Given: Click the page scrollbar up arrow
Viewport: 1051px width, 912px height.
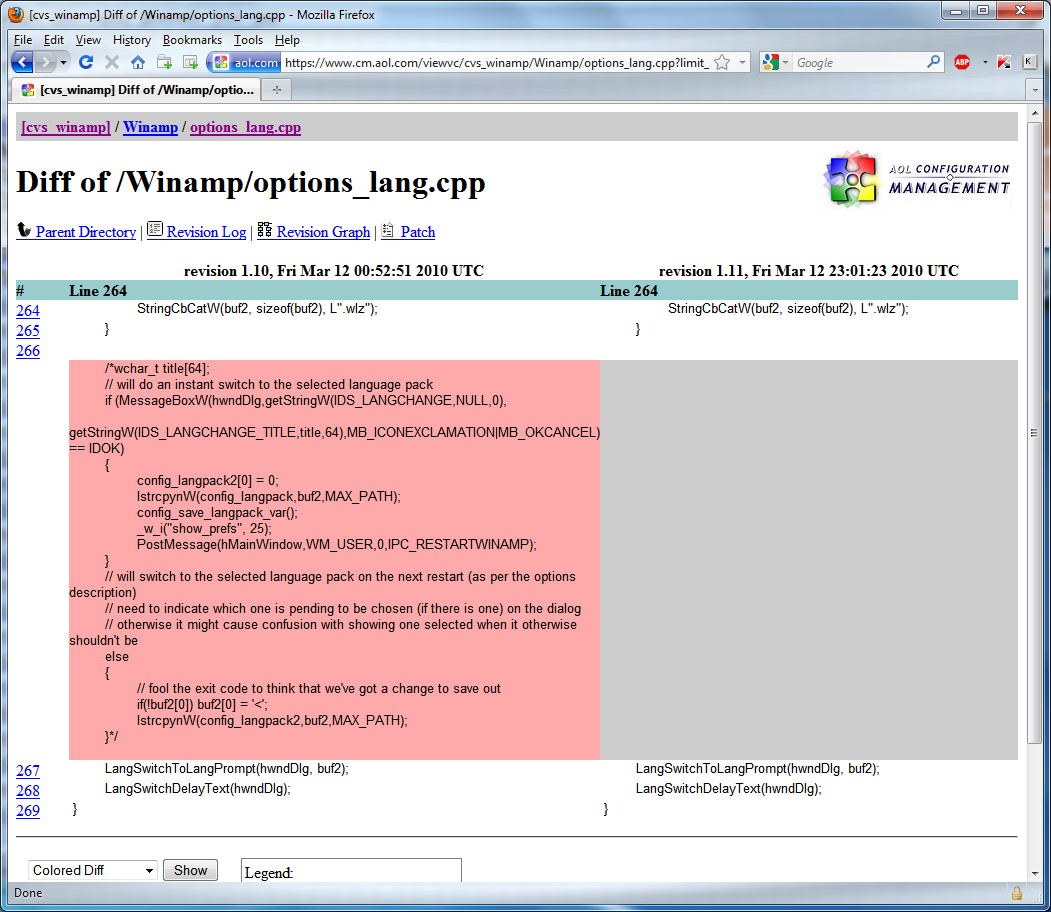Looking at the screenshot, I should coord(1035,113).
